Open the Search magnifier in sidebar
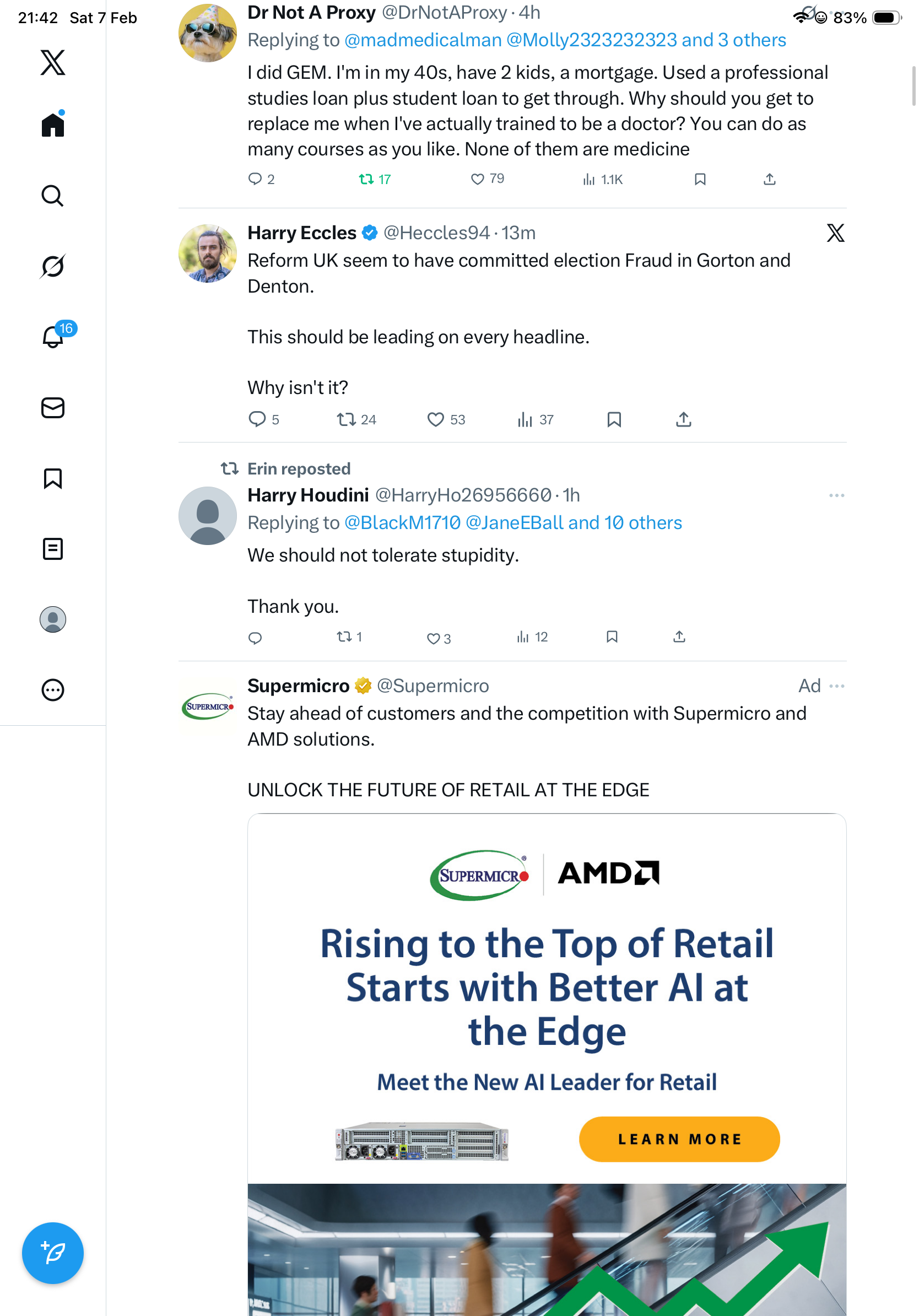 [x=53, y=196]
